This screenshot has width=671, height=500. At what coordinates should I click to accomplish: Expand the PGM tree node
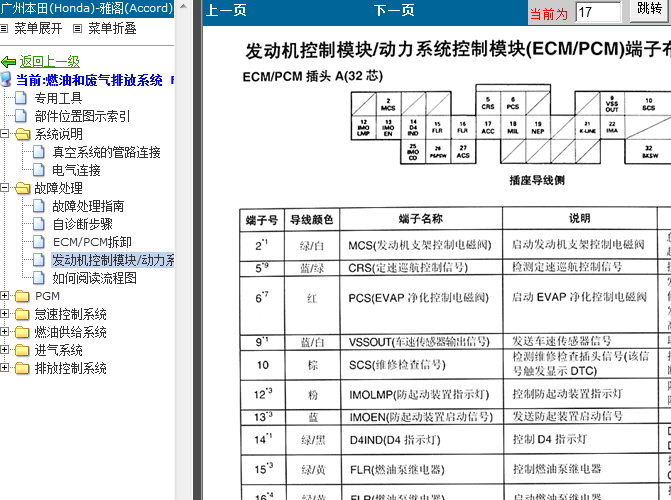[4, 296]
